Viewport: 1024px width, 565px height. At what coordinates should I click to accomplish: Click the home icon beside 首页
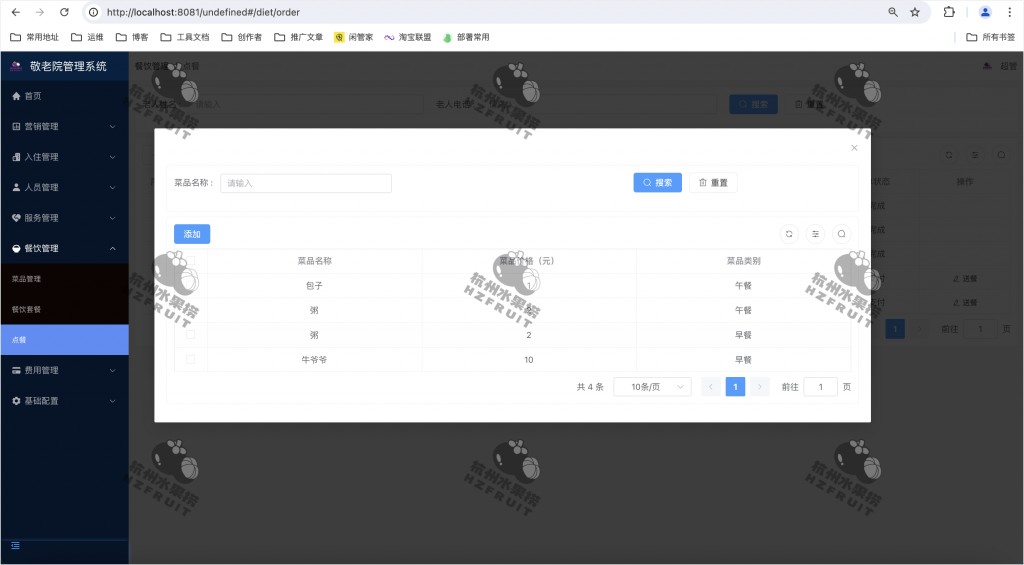click(x=16, y=96)
